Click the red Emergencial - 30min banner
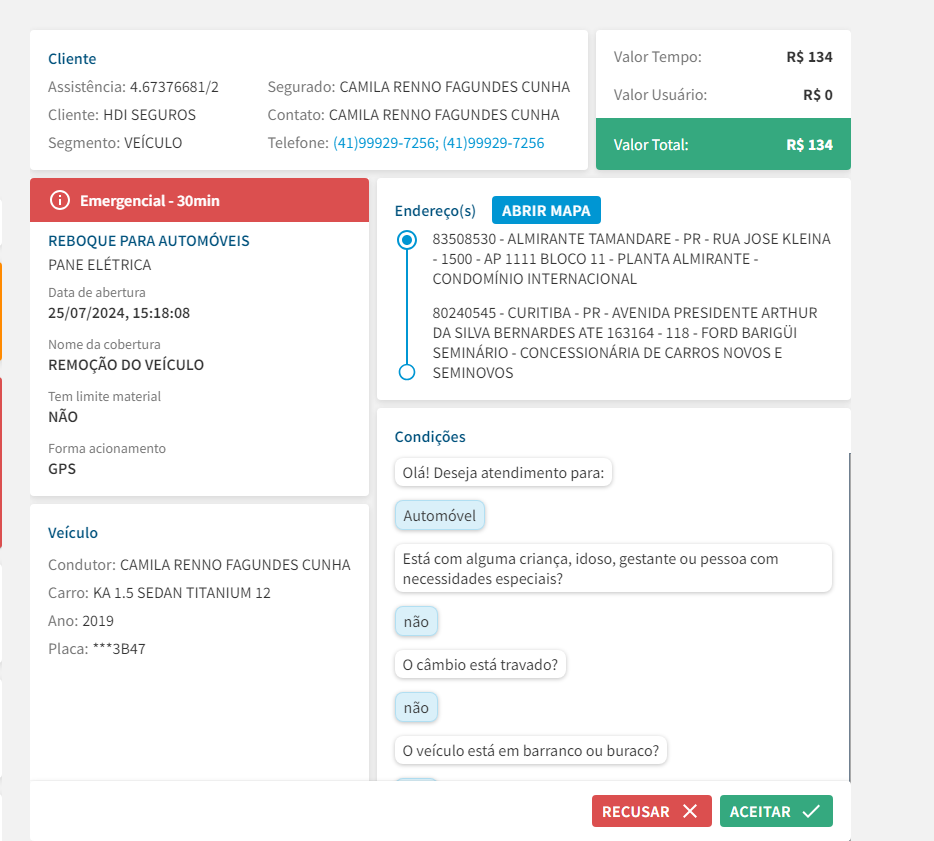The height and width of the screenshot is (841, 934). click(x=199, y=201)
